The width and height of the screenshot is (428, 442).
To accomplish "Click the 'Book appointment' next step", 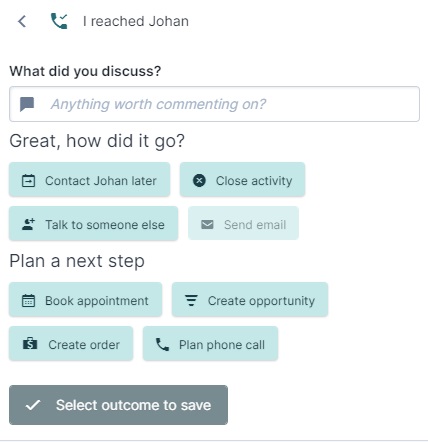I will click(x=86, y=299).
